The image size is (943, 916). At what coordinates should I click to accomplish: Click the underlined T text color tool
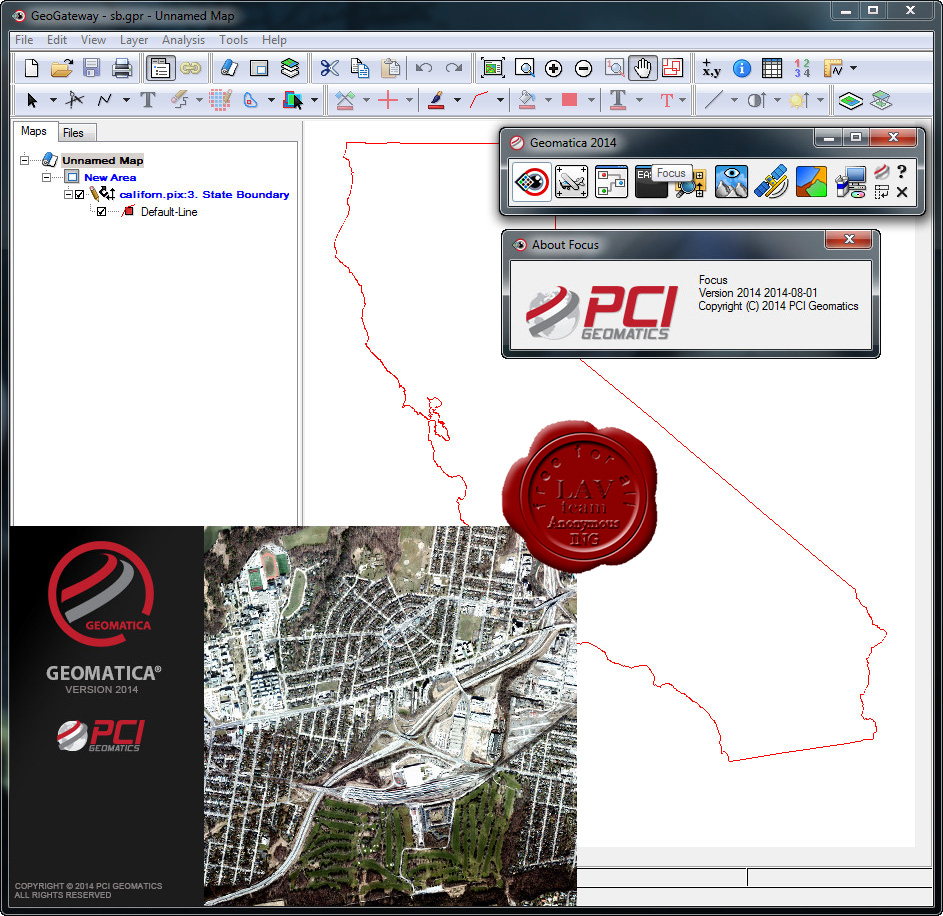tap(618, 100)
